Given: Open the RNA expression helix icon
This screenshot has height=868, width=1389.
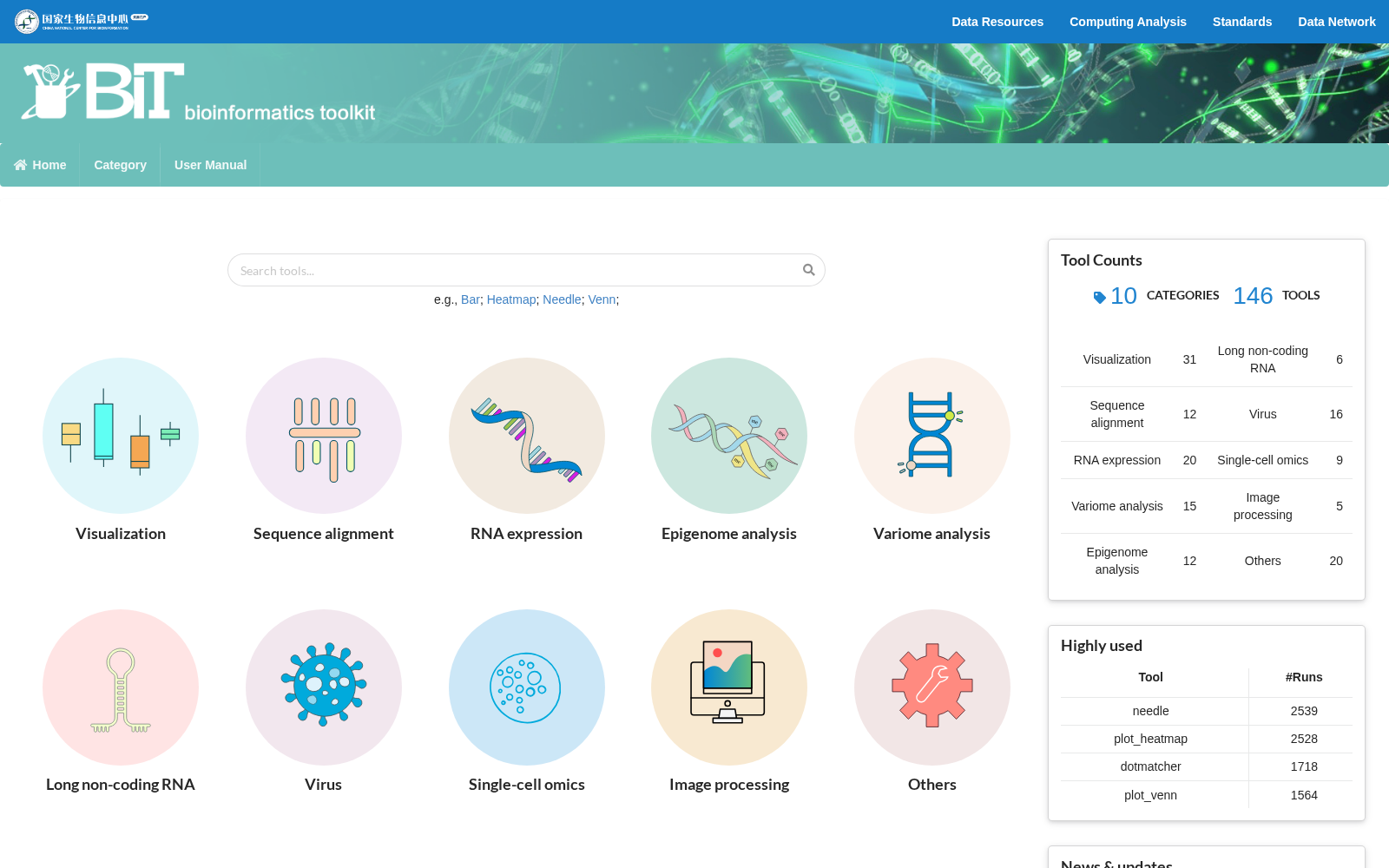Looking at the screenshot, I should 527,436.
